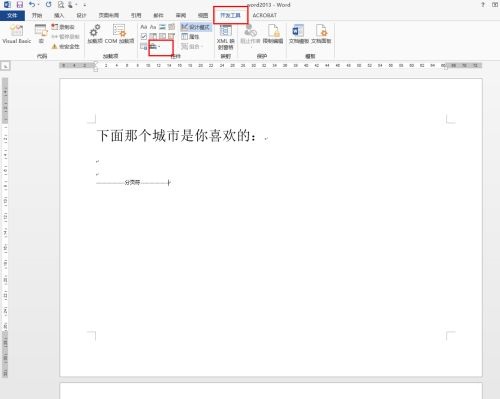Open the Visual Basic editor
500x399 pixels.
pyautogui.click(x=16, y=34)
